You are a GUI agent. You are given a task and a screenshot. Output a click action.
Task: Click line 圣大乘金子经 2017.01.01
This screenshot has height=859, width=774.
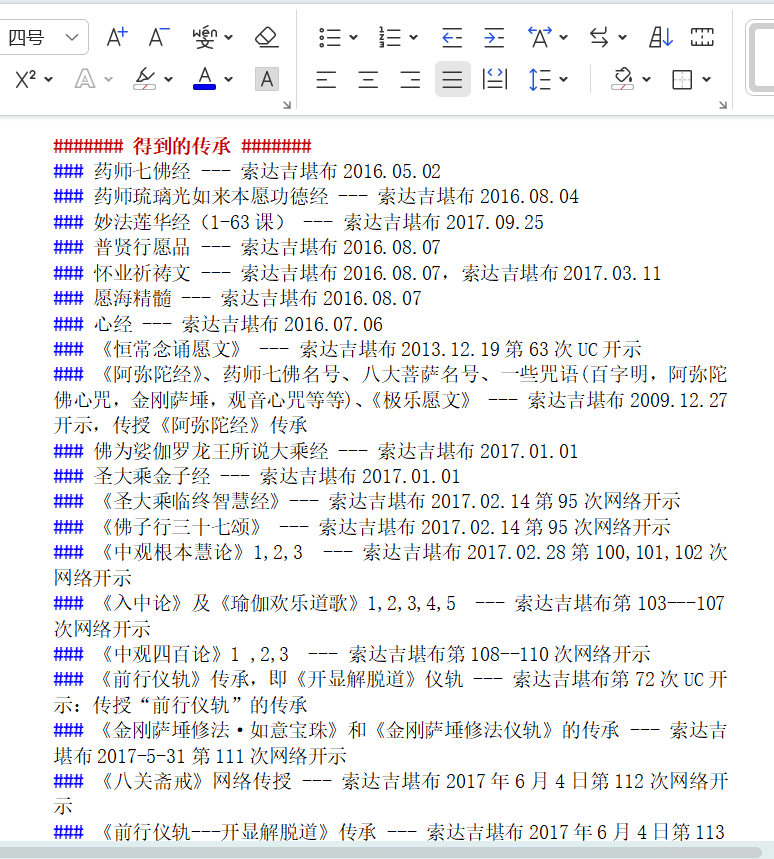(x=257, y=476)
